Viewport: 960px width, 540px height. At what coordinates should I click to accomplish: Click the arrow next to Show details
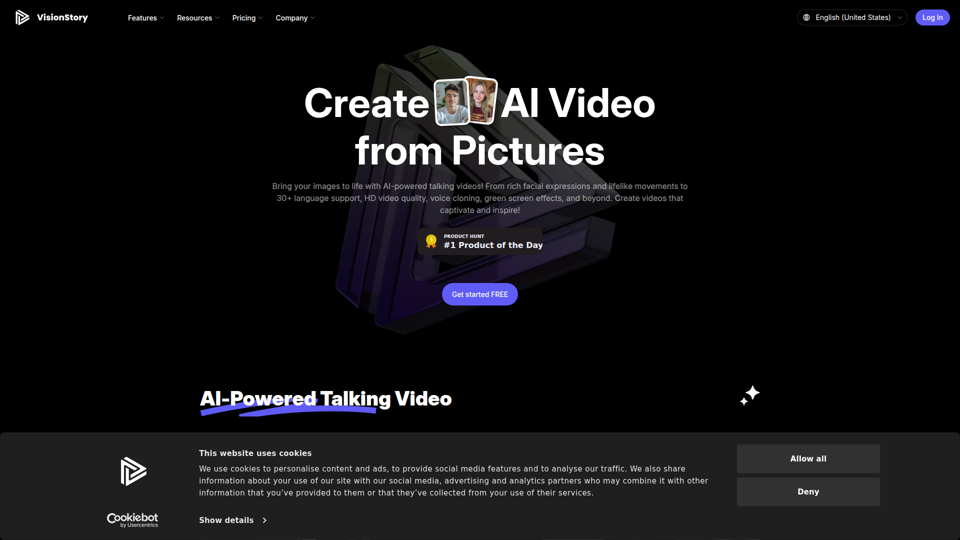[264, 520]
